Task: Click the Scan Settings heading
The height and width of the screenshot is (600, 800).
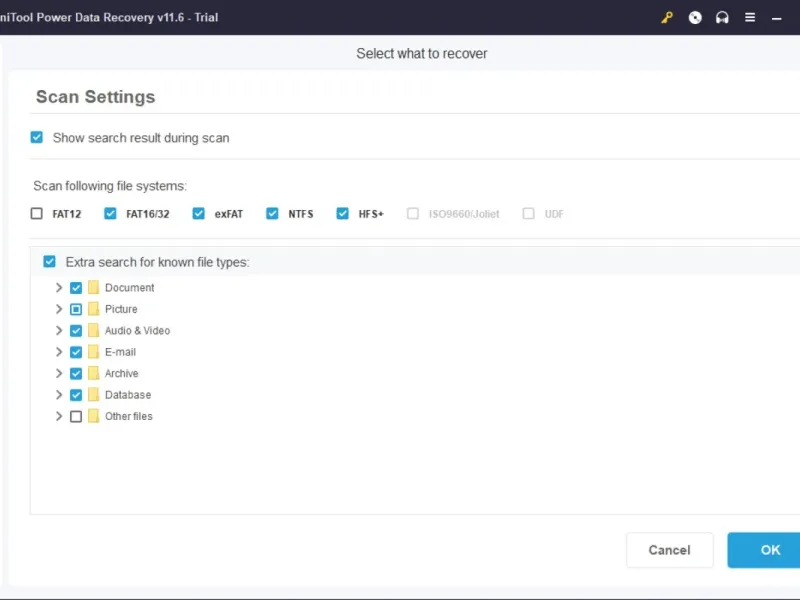Action: tap(95, 96)
